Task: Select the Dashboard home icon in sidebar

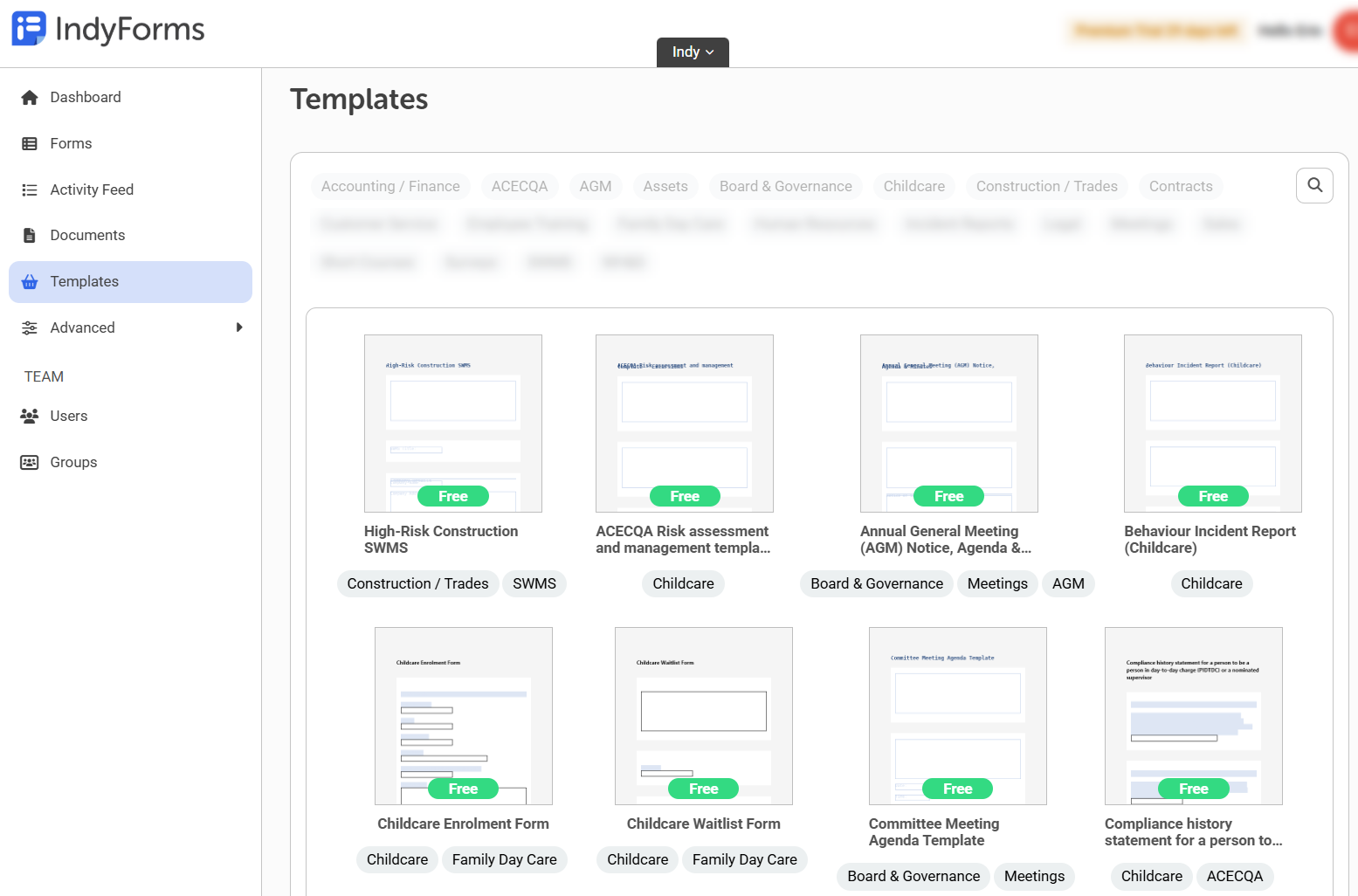Action: point(30,97)
